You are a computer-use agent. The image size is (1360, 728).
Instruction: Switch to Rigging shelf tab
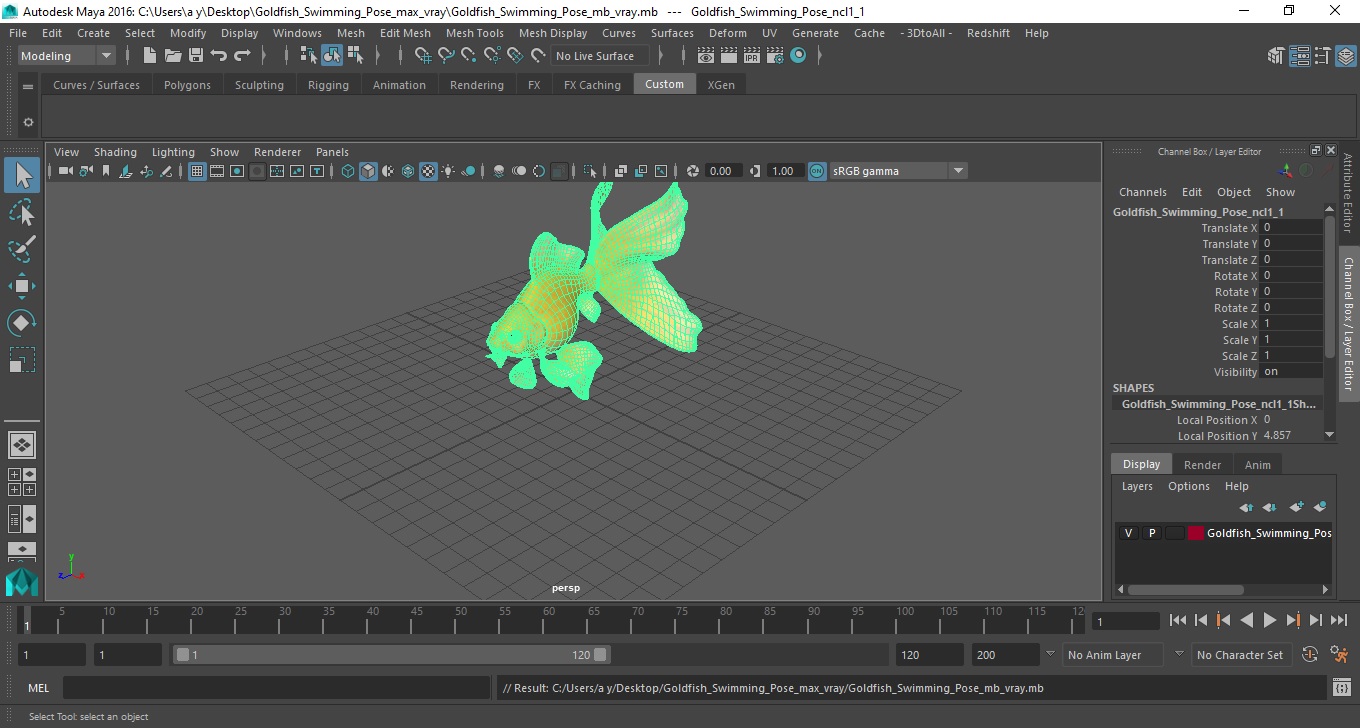[328, 85]
